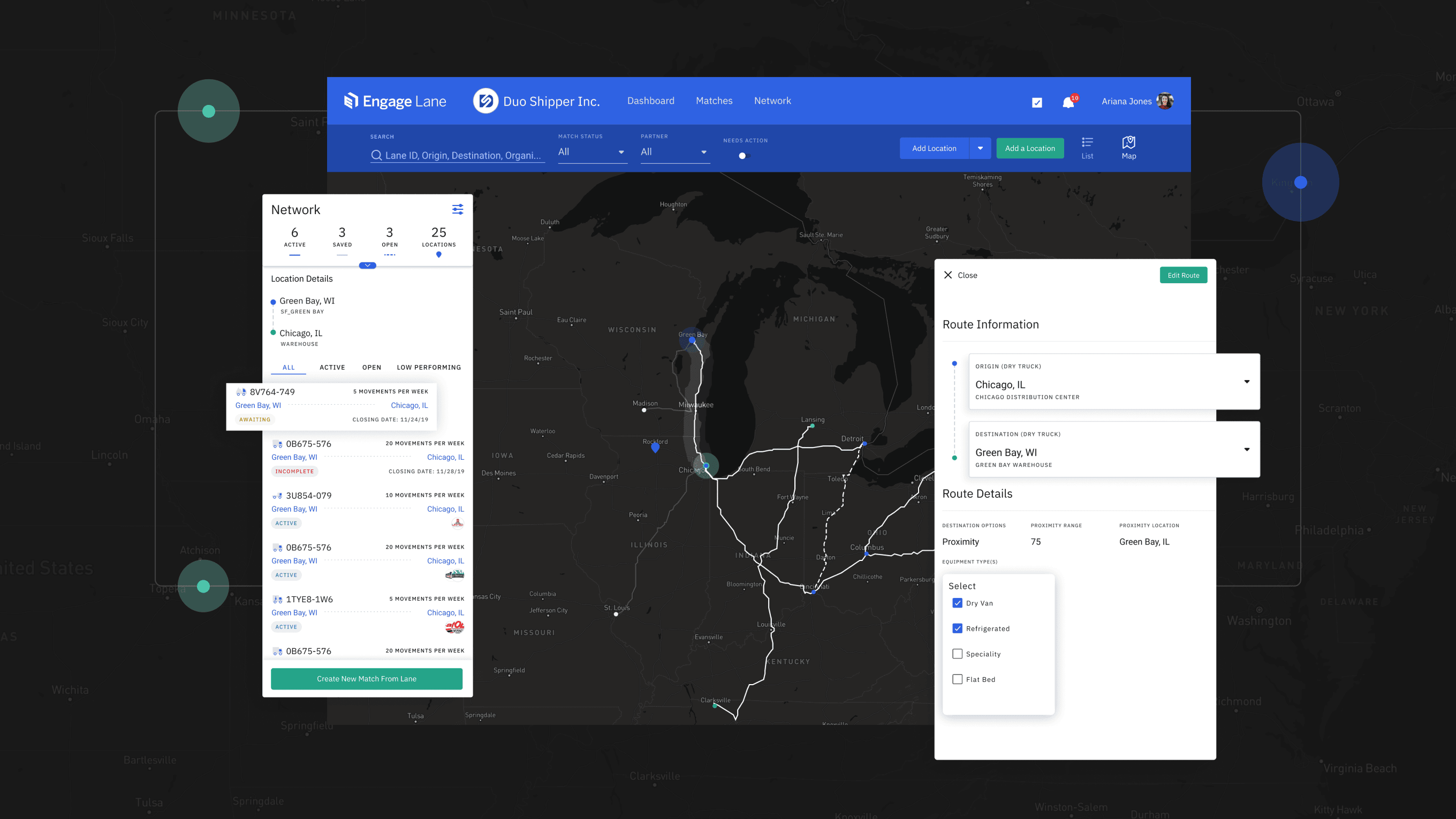The image size is (1456, 819).
Task: Open Add Location split-button arrow
Action: coord(980,149)
